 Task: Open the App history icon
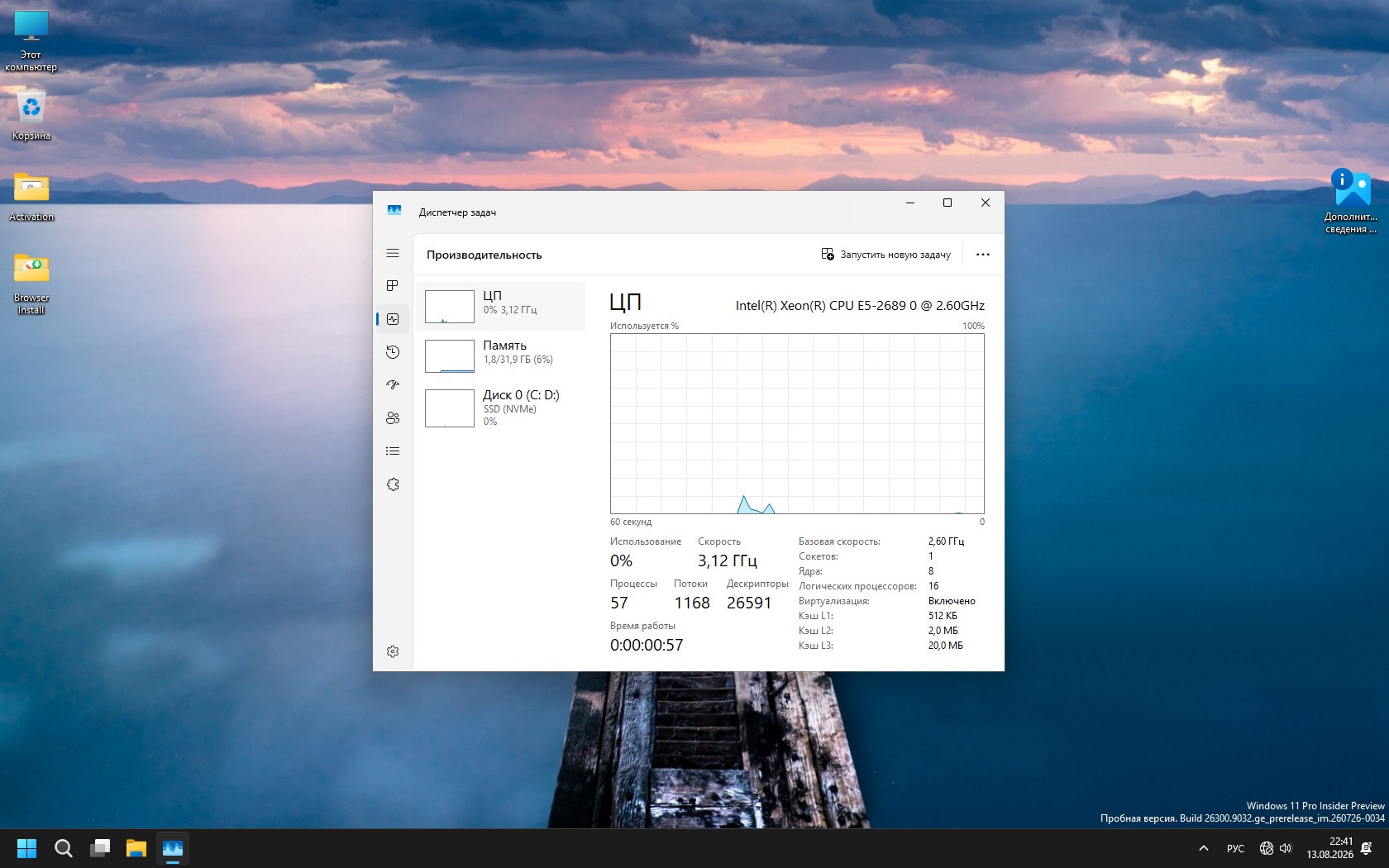[x=393, y=352]
